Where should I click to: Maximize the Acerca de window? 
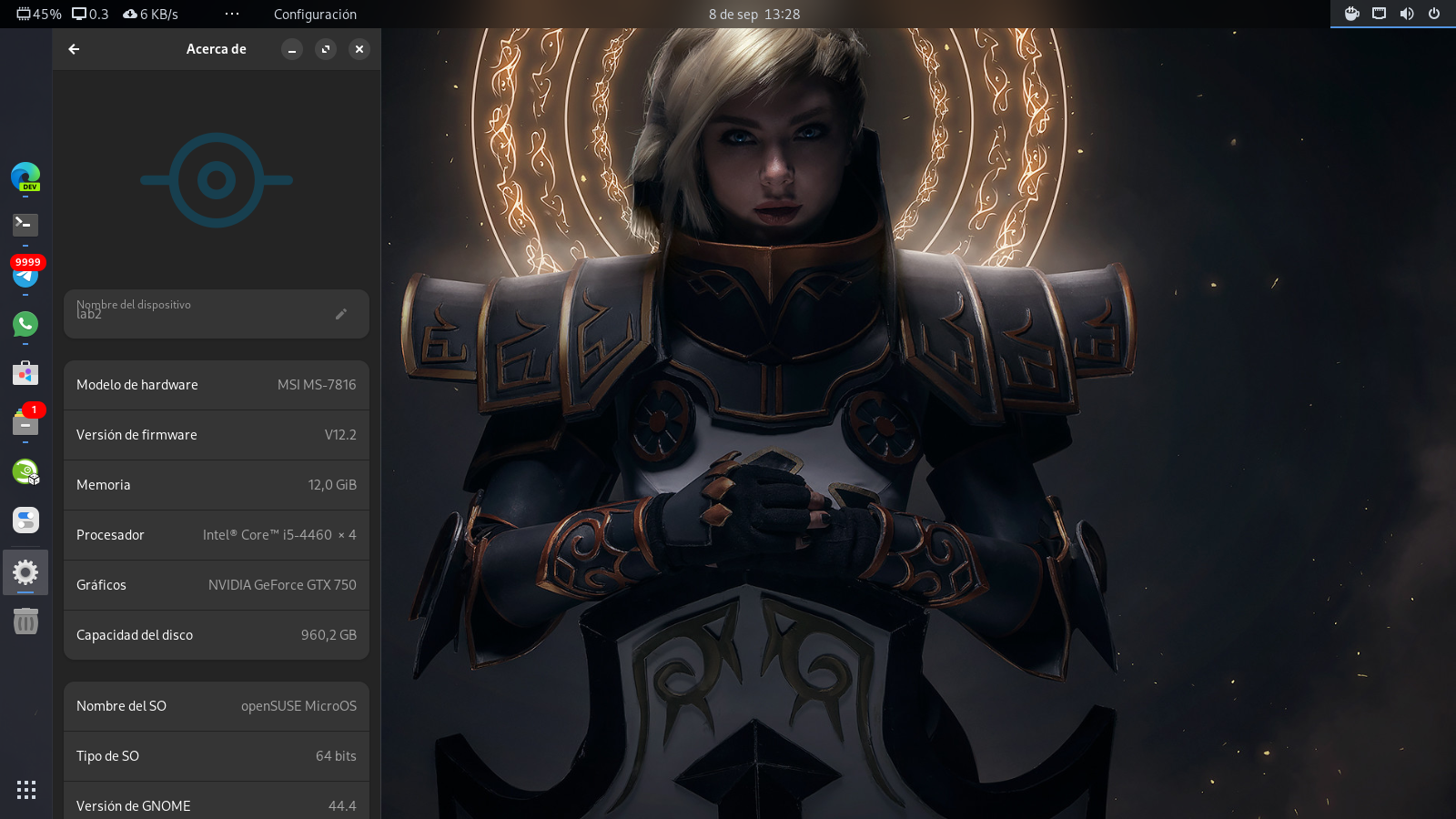click(326, 49)
